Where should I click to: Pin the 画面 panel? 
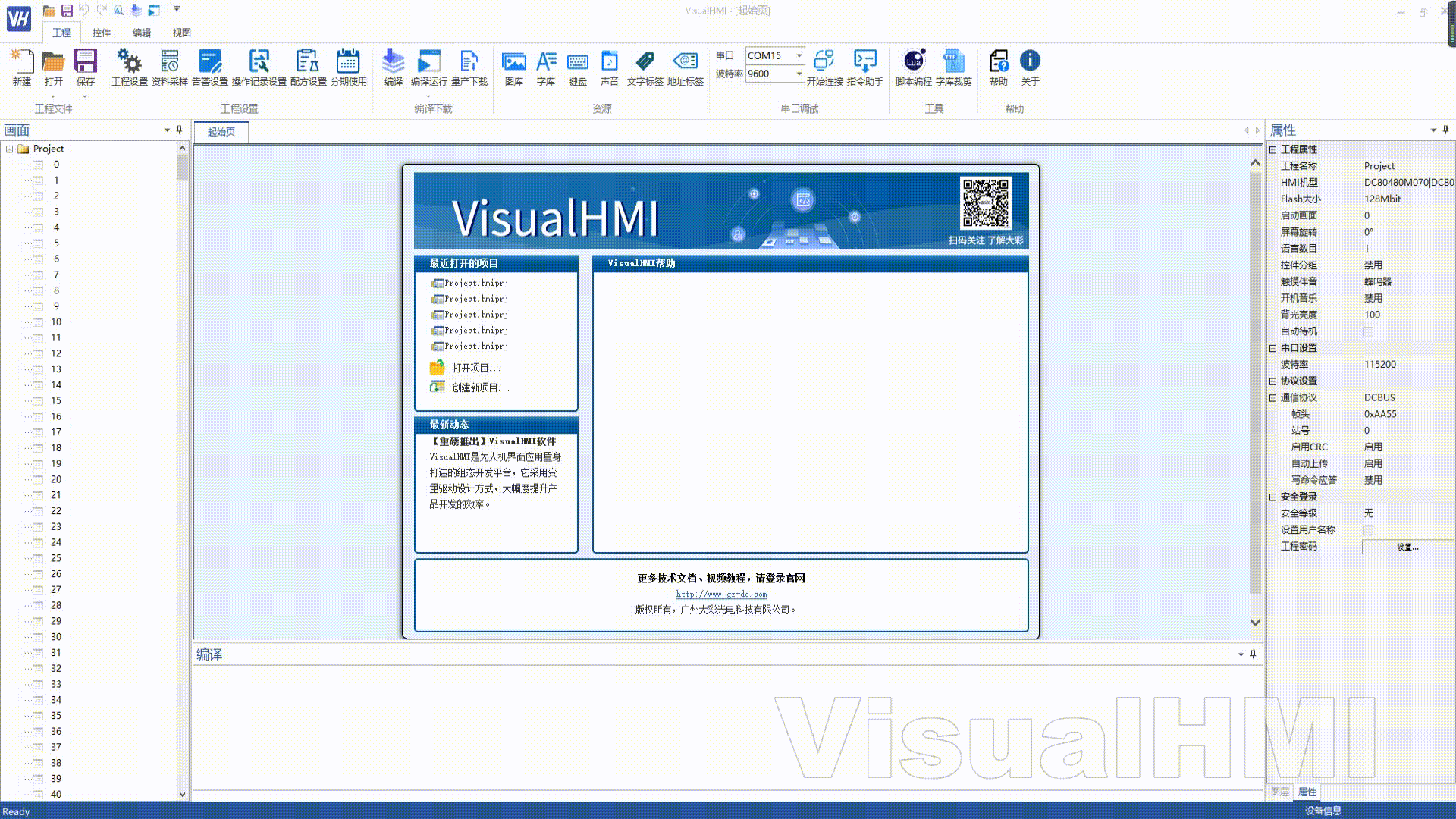(180, 130)
